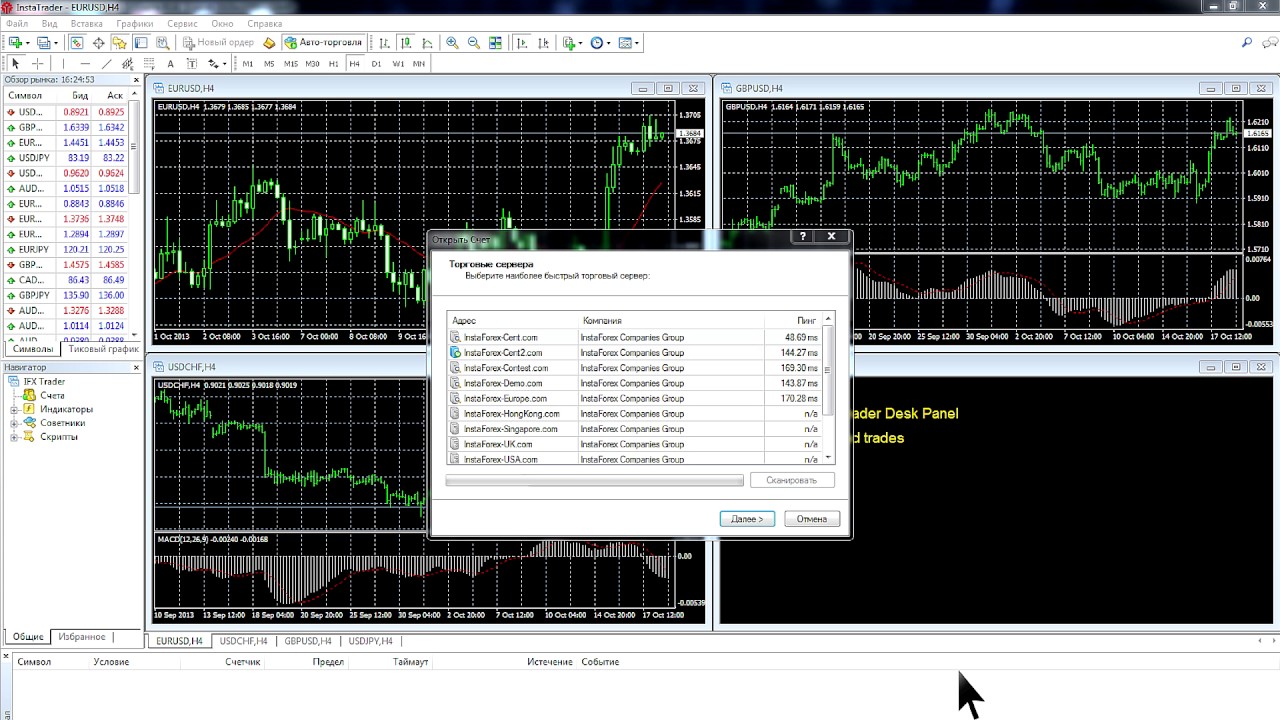This screenshot has width=1280, height=720.
Task: Click the New Chart toolbar icon
Action: coord(15,43)
